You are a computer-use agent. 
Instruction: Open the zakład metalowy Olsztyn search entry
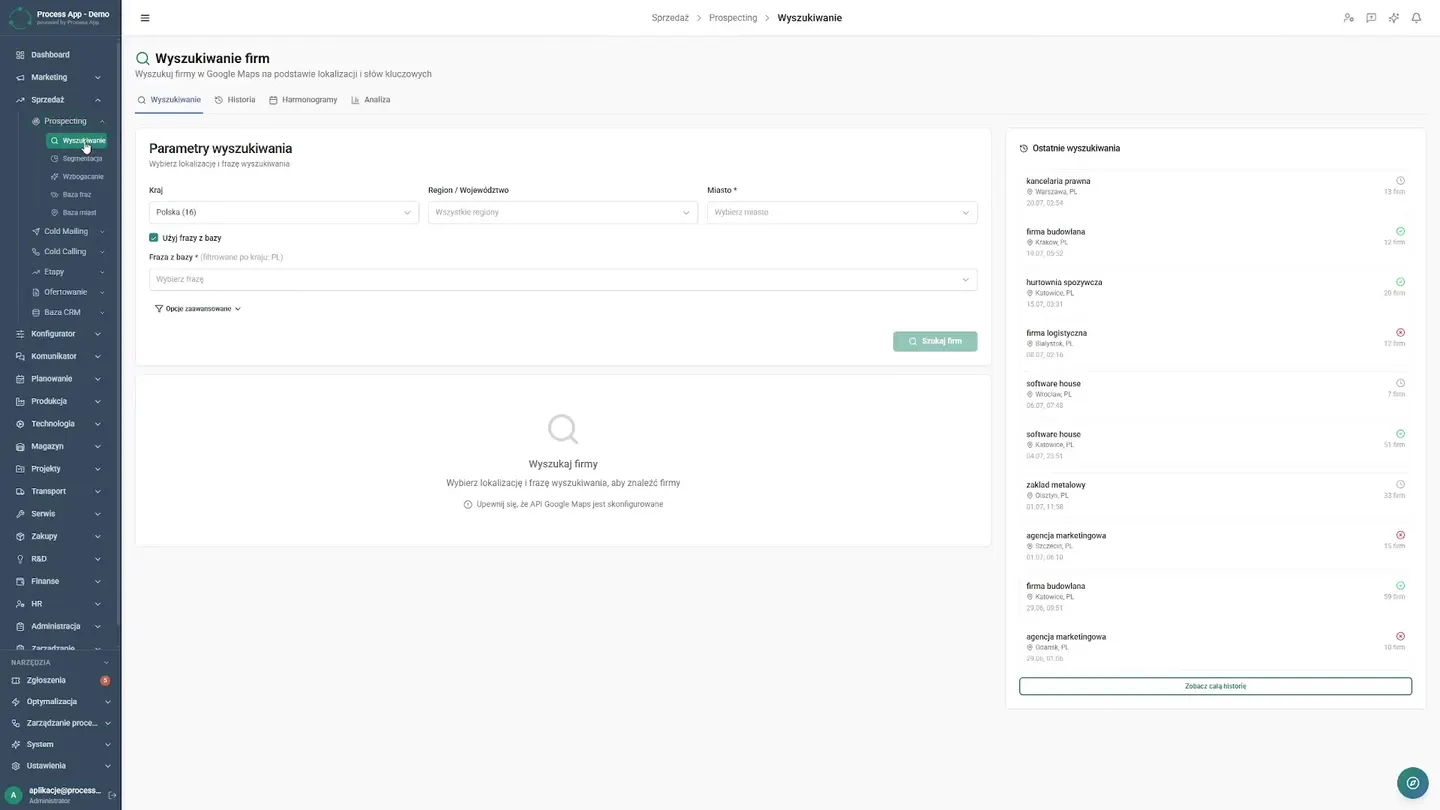1215,495
